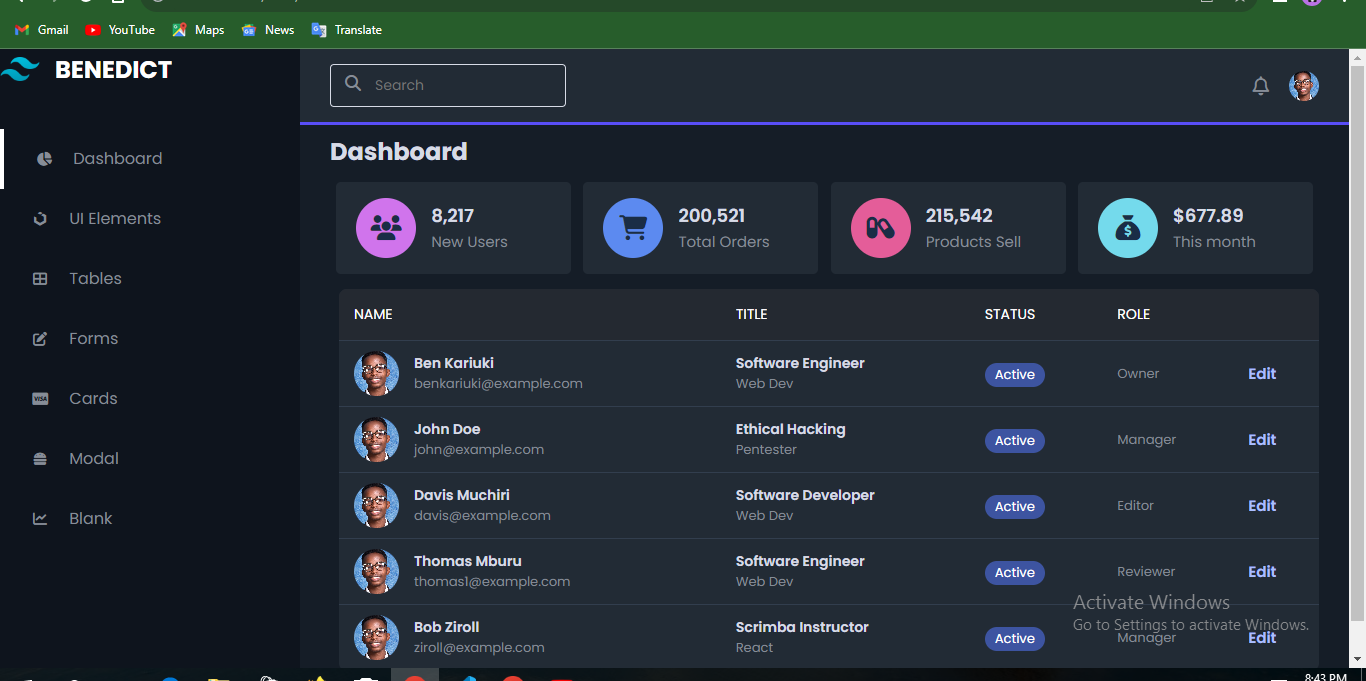Image resolution: width=1366 pixels, height=681 pixels.
Task: Click the This month money bag icon
Action: (1127, 228)
